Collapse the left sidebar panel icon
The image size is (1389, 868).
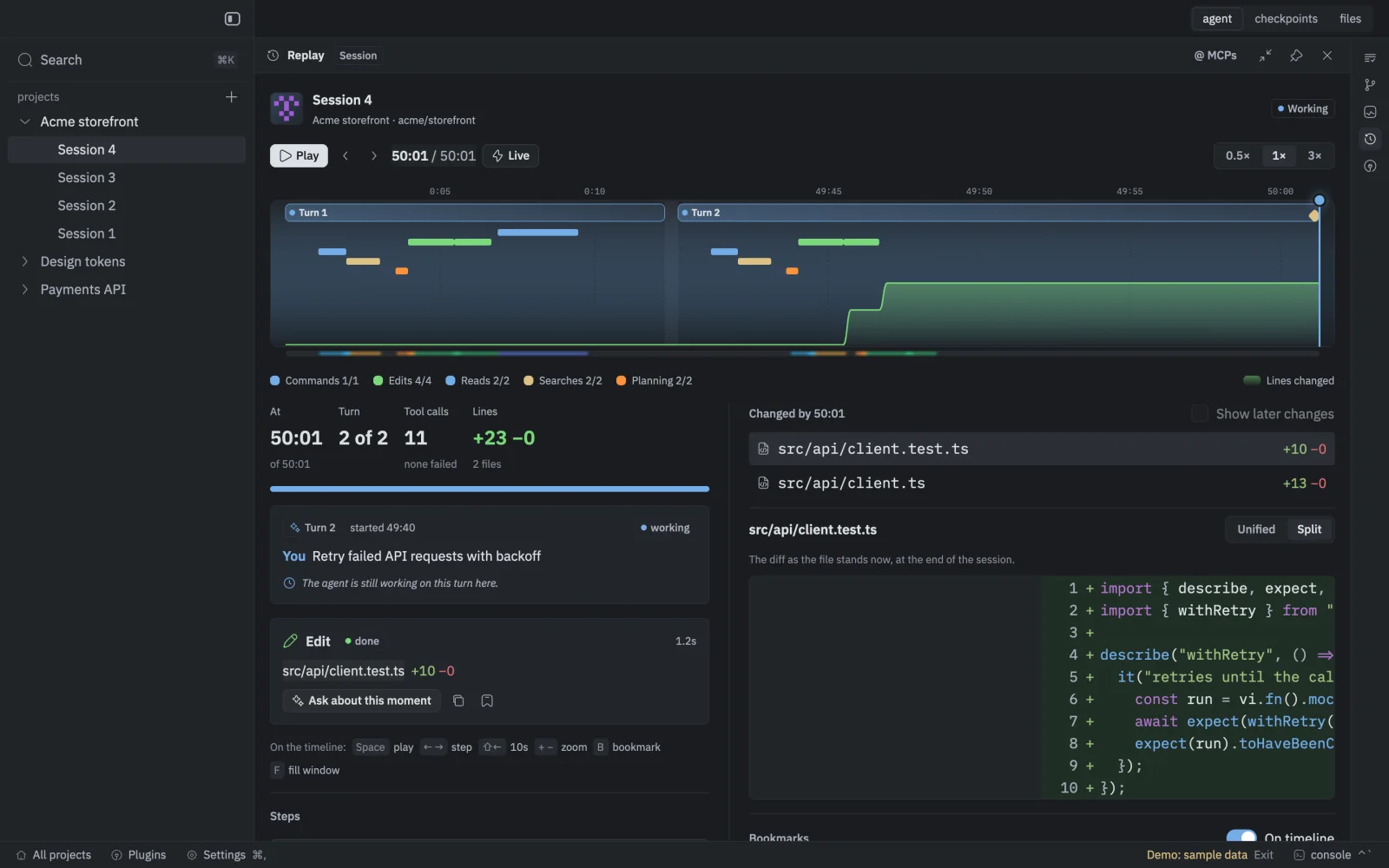(x=233, y=18)
